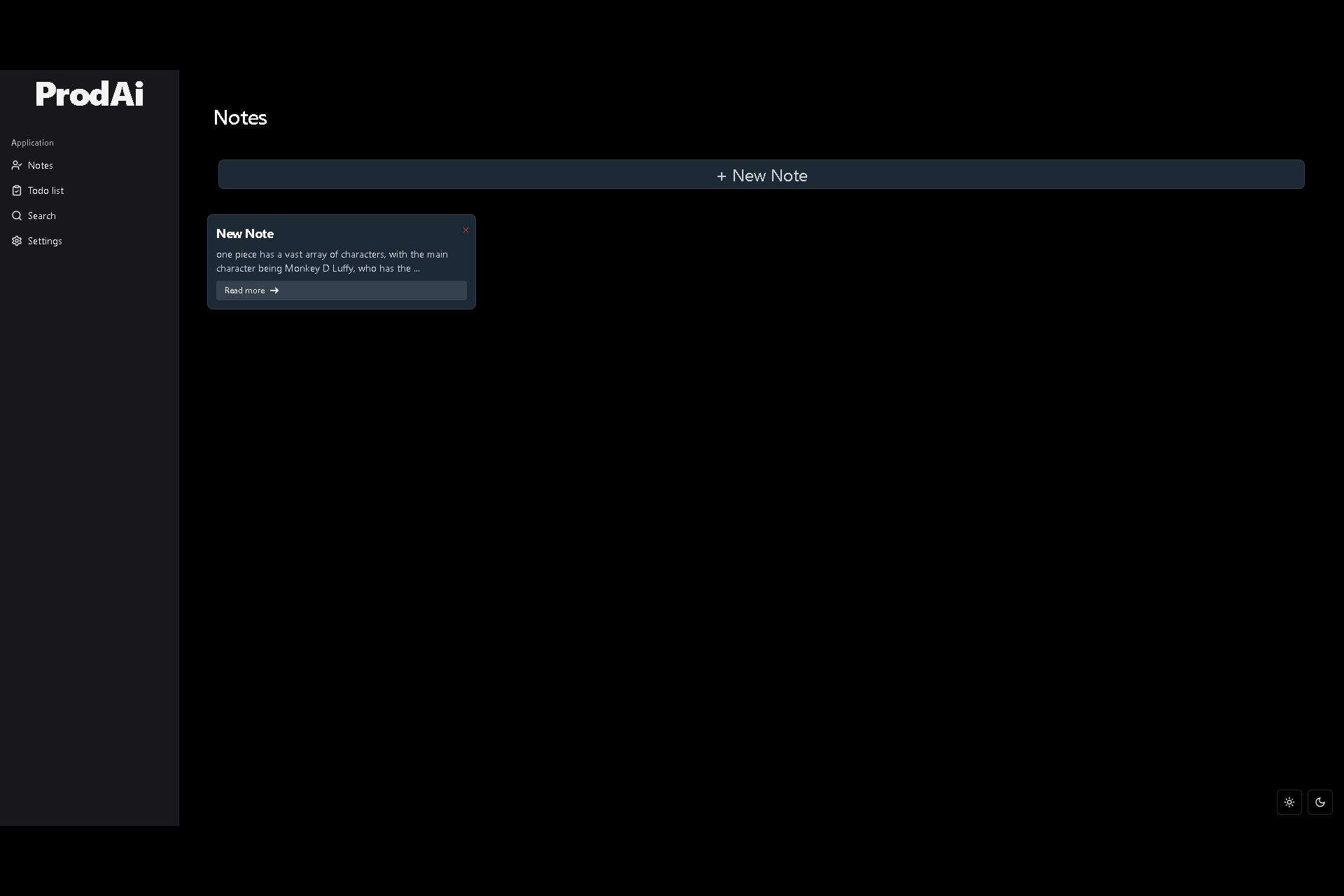1344x896 pixels.
Task: Click the plus icon on New Note bar
Action: 721,176
